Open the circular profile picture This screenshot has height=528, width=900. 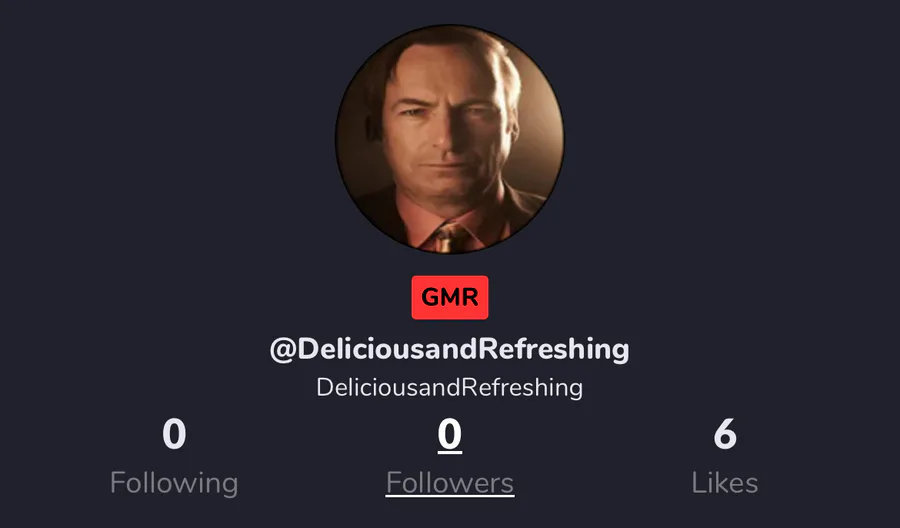point(449,139)
